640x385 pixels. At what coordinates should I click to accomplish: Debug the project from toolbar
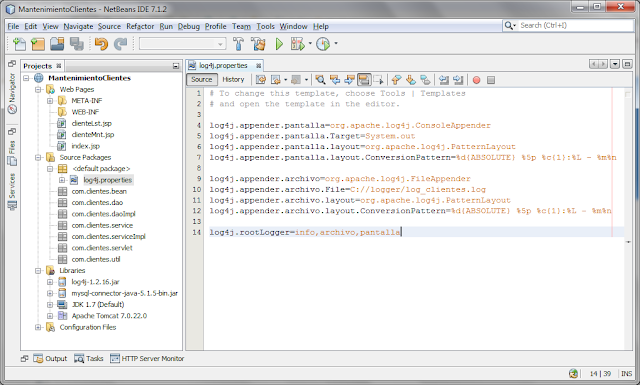pos(298,44)
